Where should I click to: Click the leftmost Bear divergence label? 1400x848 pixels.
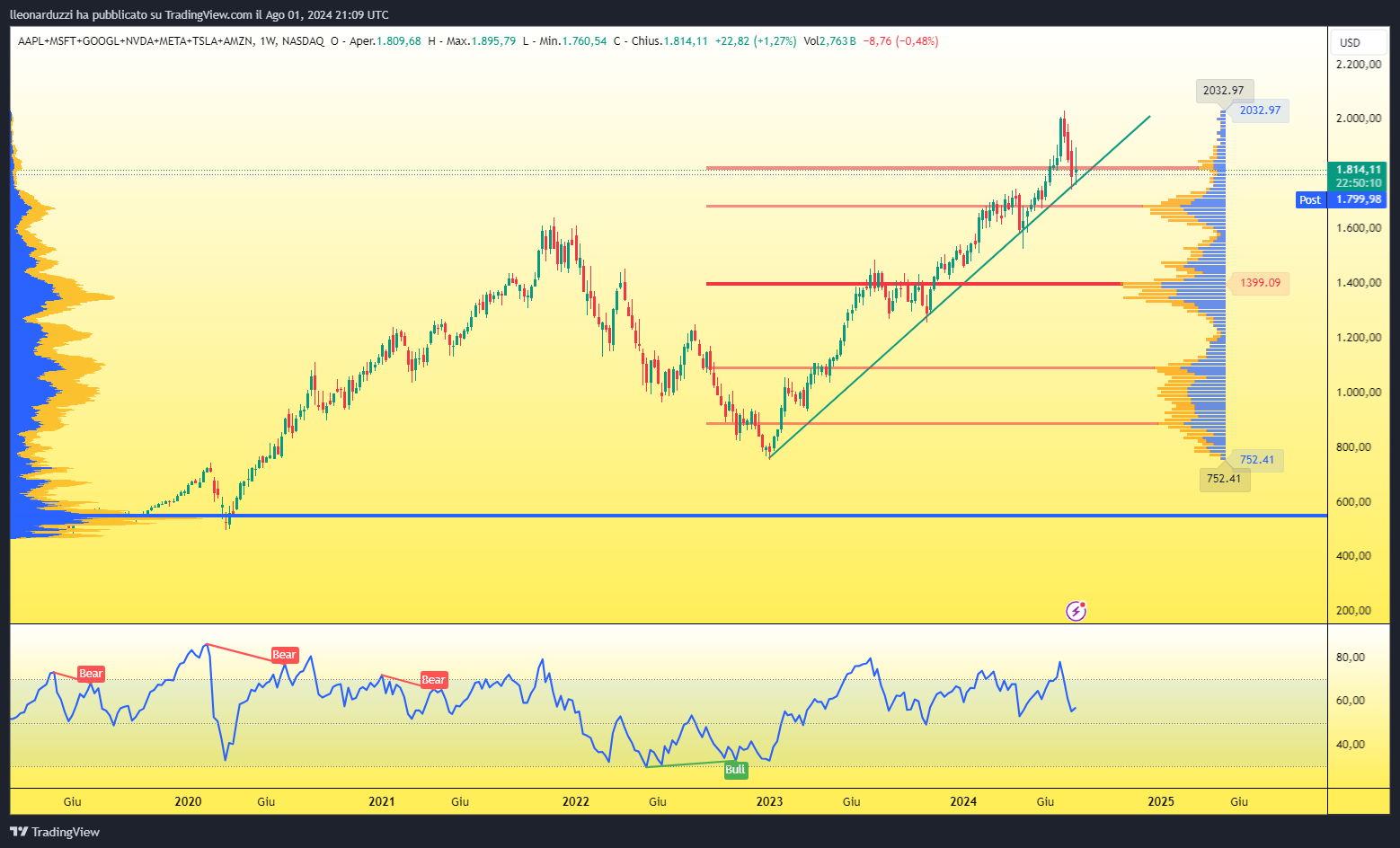coord(91,674)
